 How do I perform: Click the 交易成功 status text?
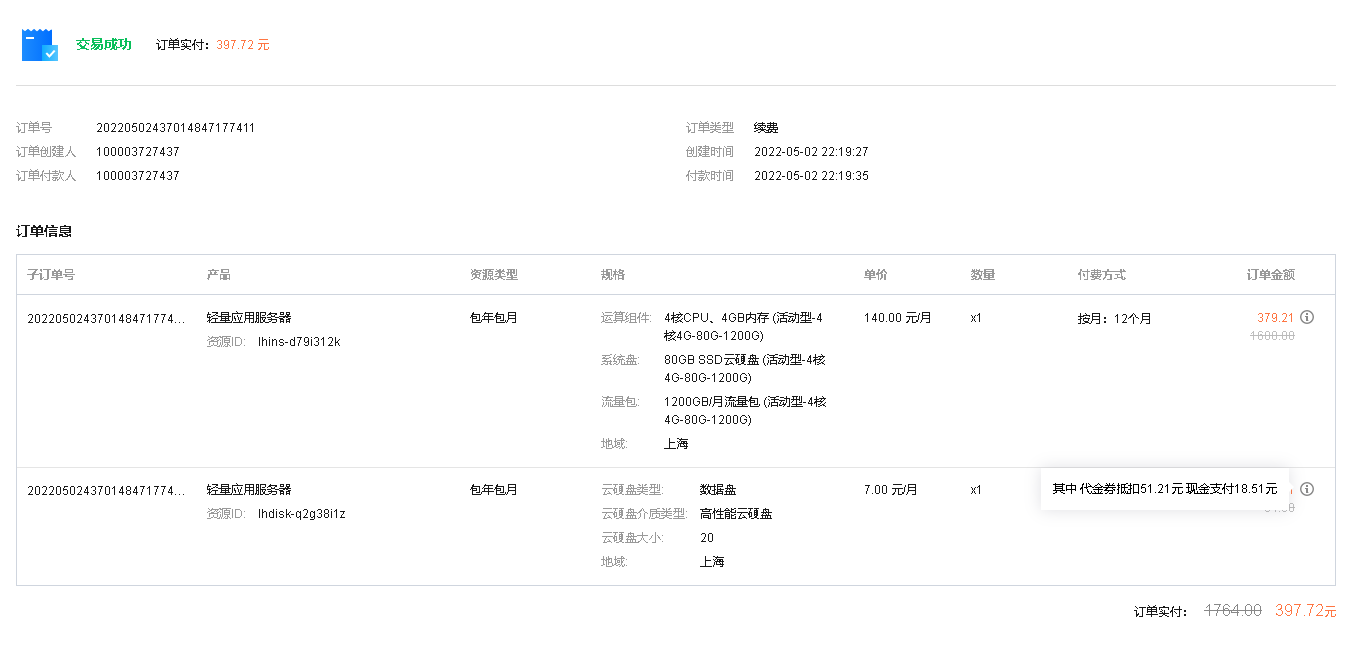(104, 45)
